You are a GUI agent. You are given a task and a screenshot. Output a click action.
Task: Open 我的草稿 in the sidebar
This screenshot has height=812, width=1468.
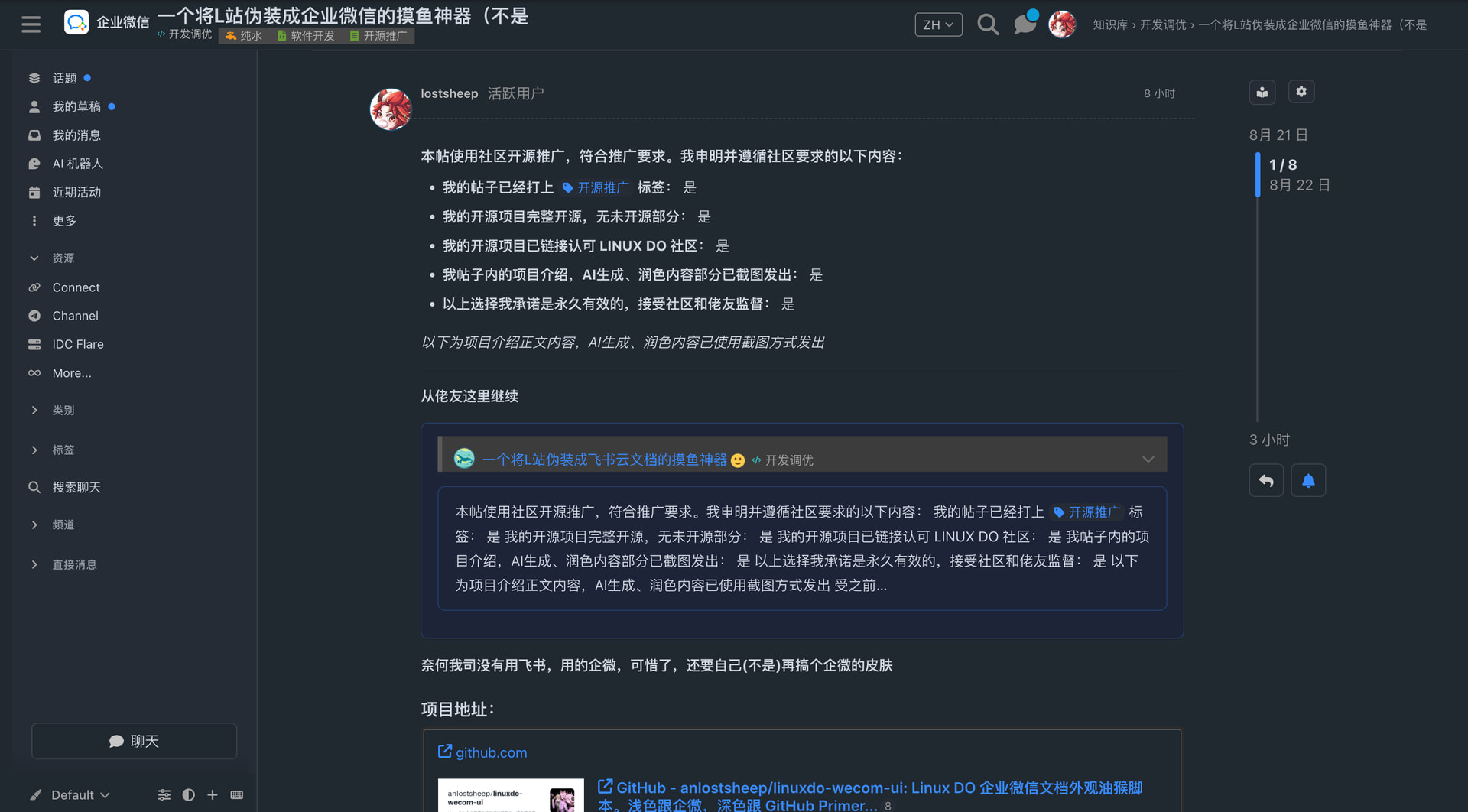tap(76, 106)
